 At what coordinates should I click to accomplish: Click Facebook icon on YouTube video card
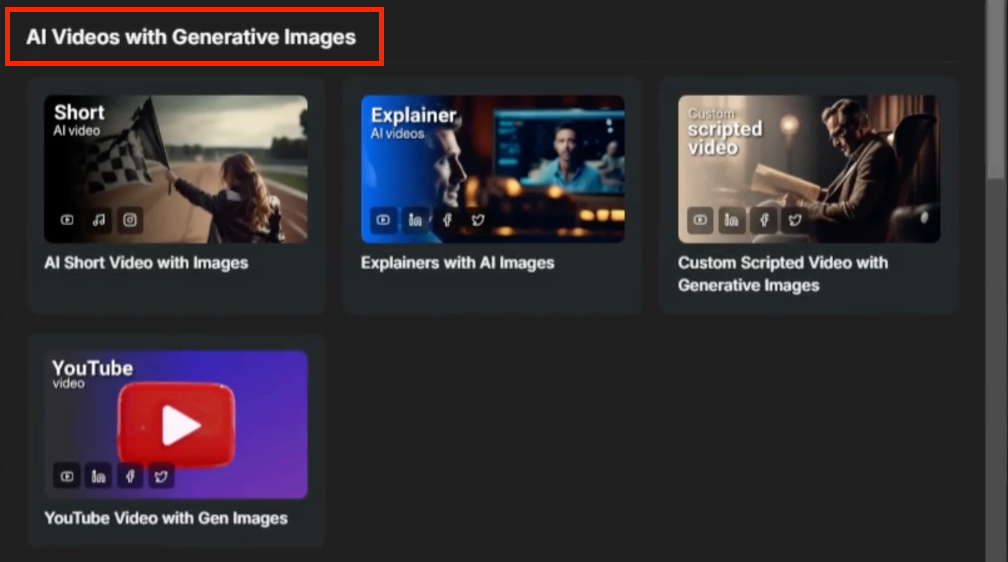tap(130, 476)
